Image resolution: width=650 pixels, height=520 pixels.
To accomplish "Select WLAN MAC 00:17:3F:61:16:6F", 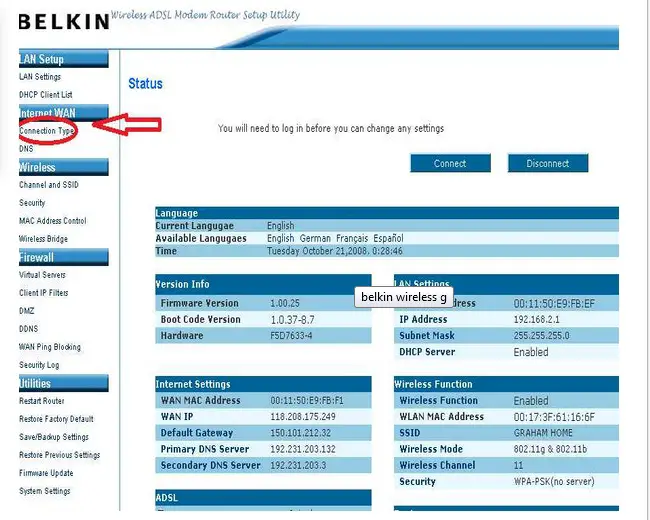I will click(554, 417).
